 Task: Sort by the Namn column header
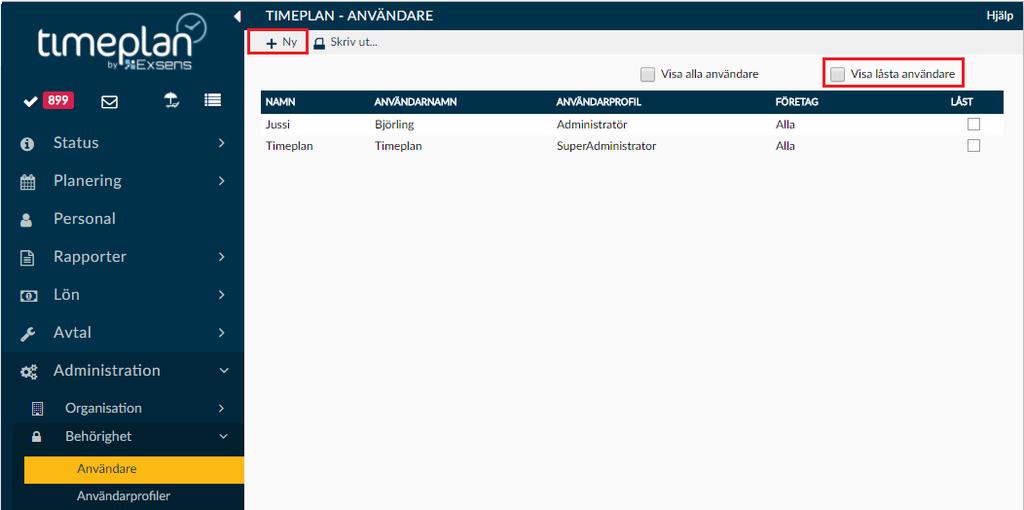[279, 103]
